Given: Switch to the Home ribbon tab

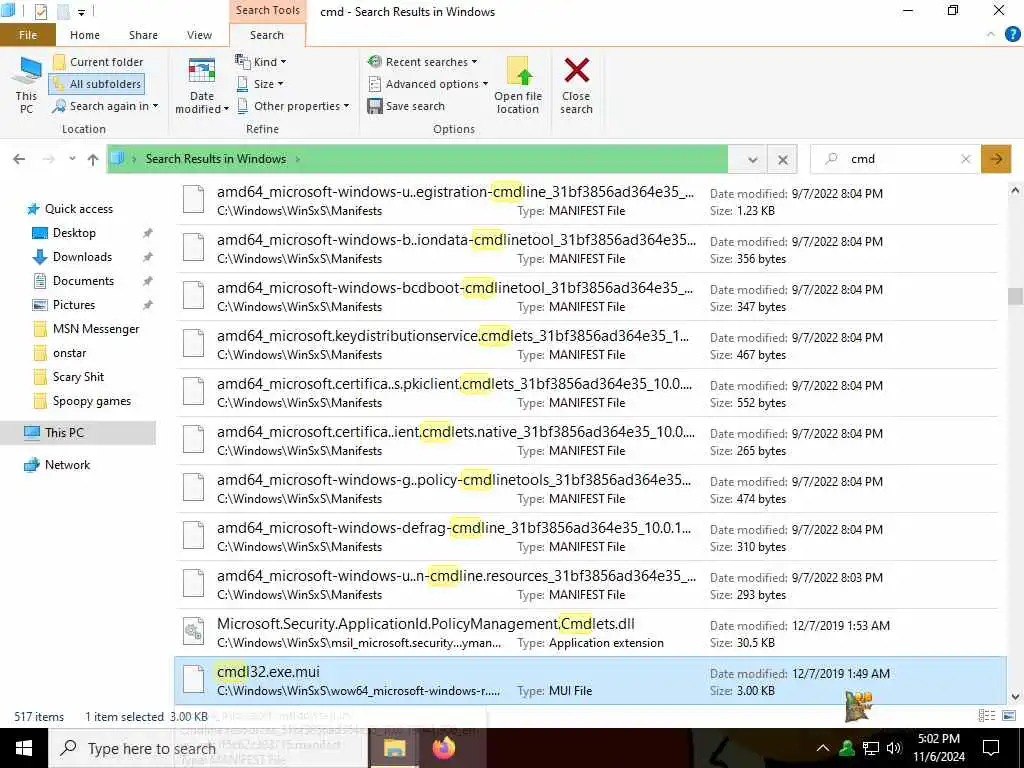Looking at the screenshot, I should (x=85, y=35).
